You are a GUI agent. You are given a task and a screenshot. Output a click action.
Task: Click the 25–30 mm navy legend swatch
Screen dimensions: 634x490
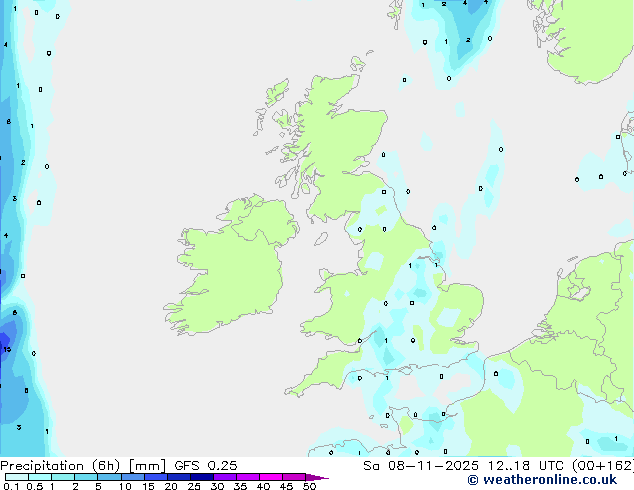tap(201, 477)
